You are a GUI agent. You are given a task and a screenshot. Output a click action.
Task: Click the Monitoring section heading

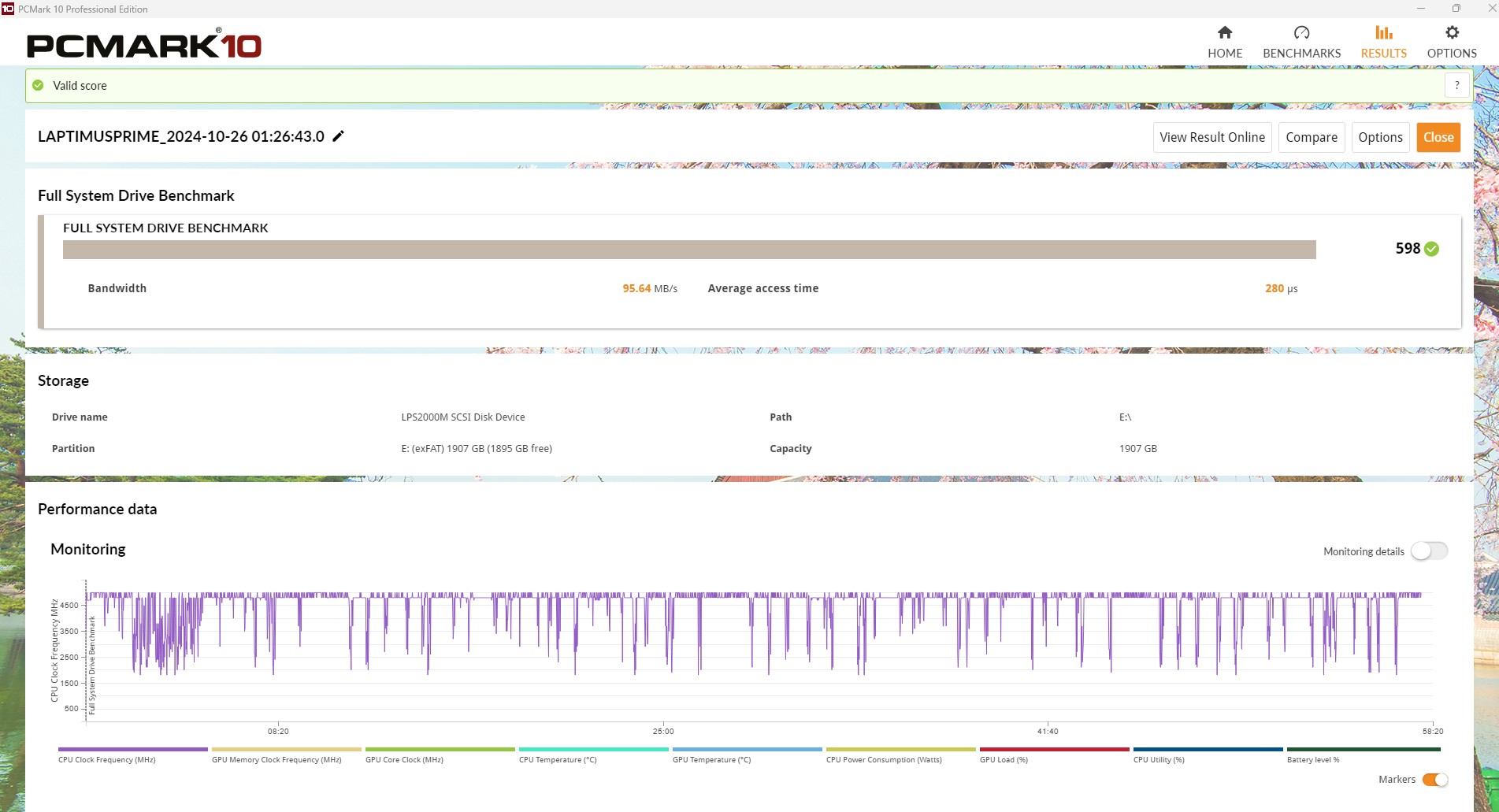[x=88, y=550]
